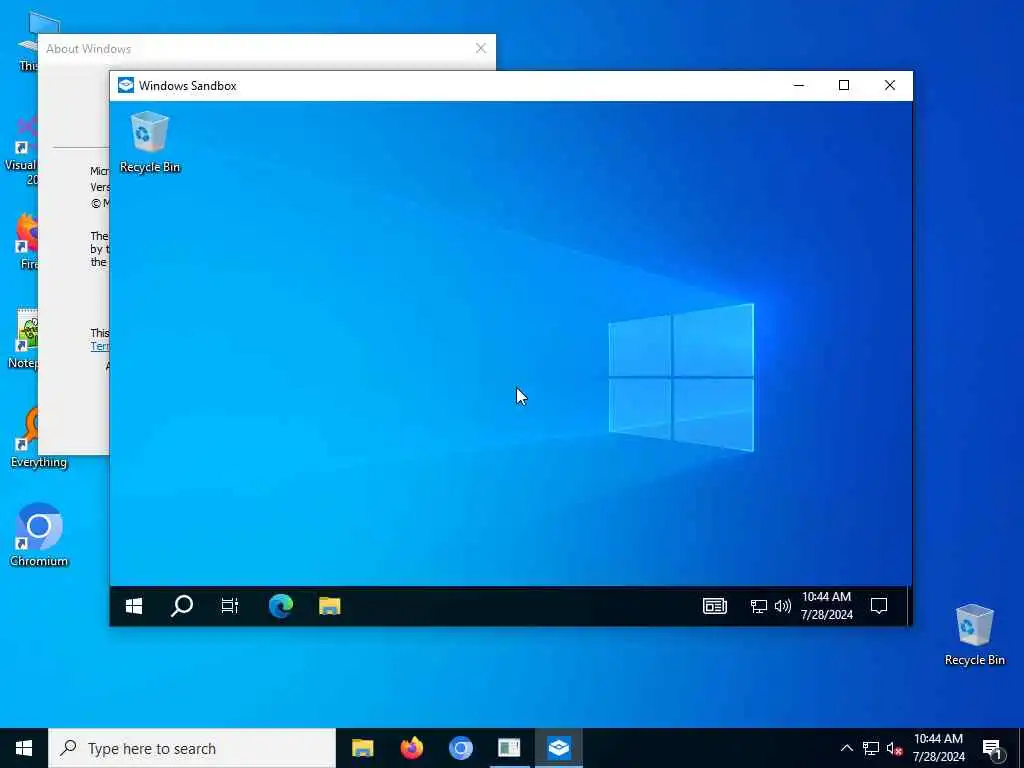Click the muted volume icon on host
1024x768 pixels.
[x=895, y=748]
